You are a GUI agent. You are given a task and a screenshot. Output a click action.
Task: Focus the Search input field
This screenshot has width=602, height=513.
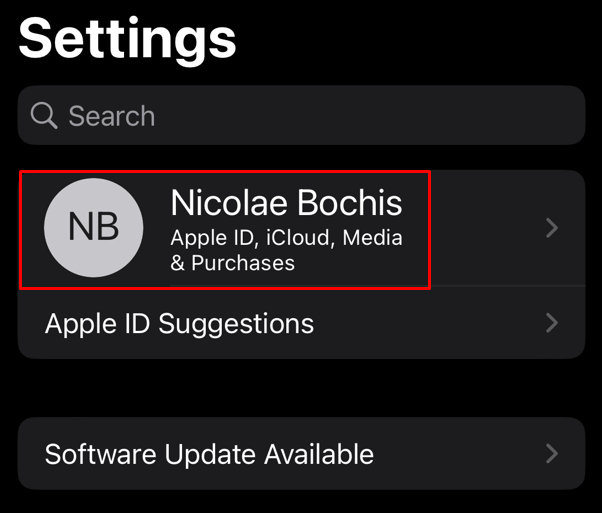click(301, 115)
